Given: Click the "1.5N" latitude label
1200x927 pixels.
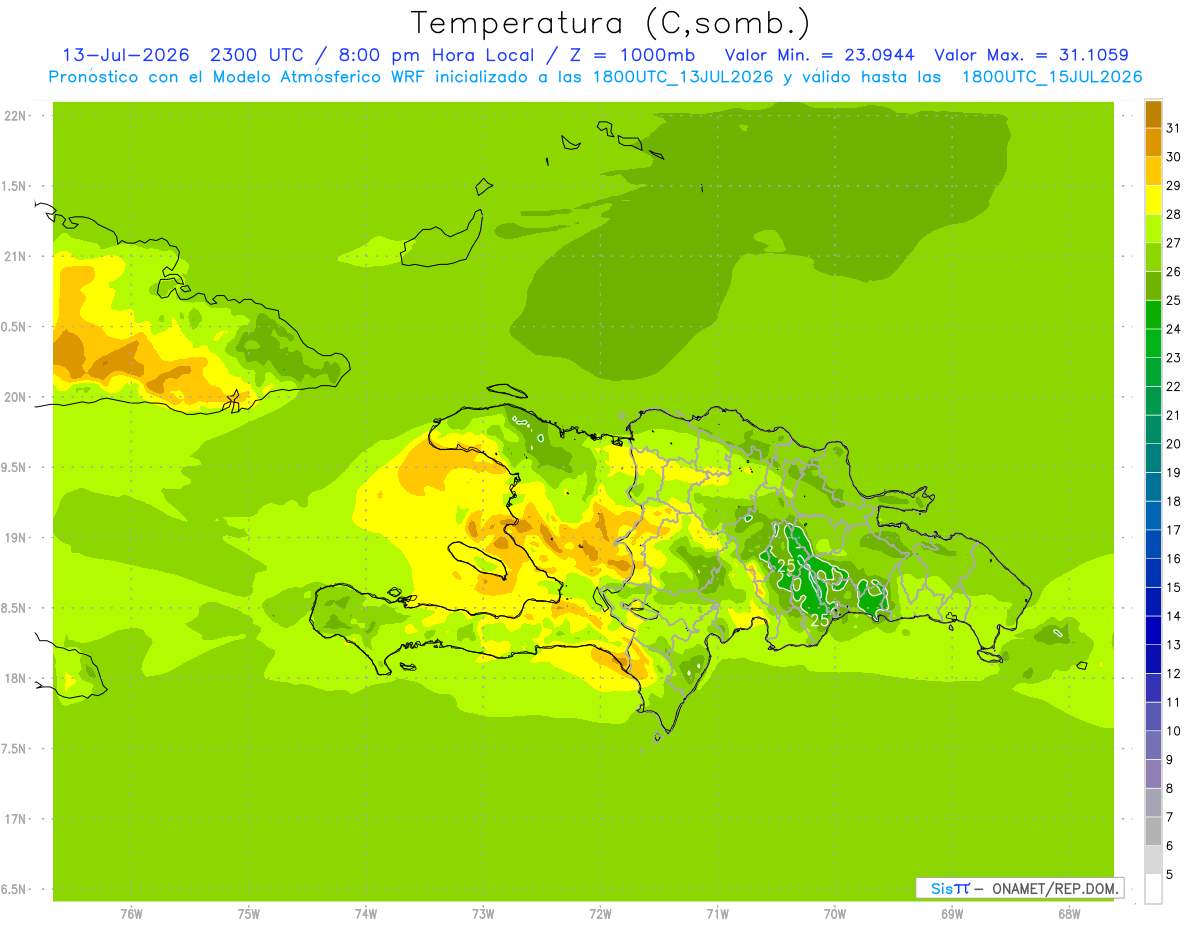Looking at the screenshot, I should coord(16,186).
